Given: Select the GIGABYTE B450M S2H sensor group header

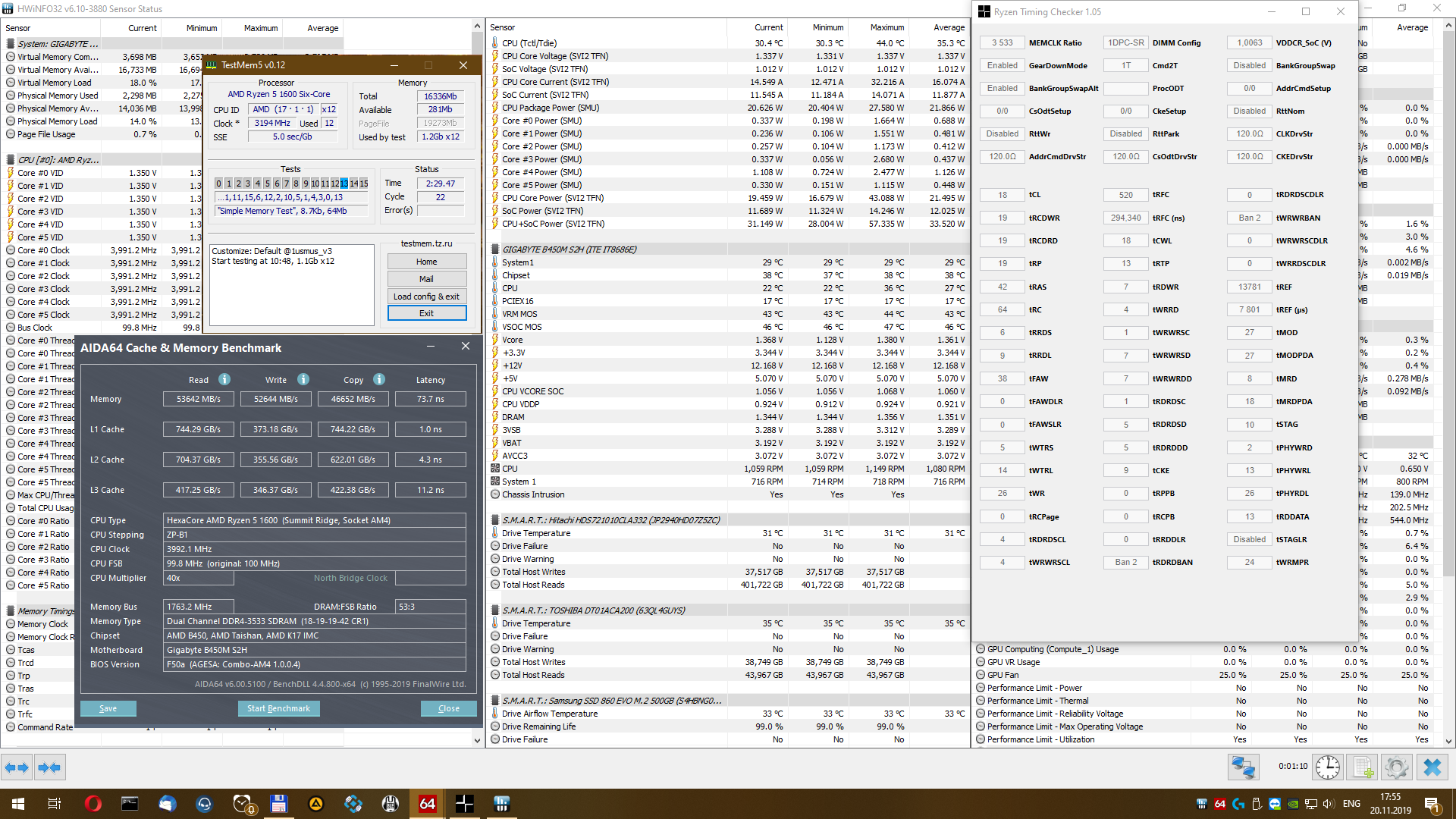Looking at the screenshot, I should click(x=569, y=249).
